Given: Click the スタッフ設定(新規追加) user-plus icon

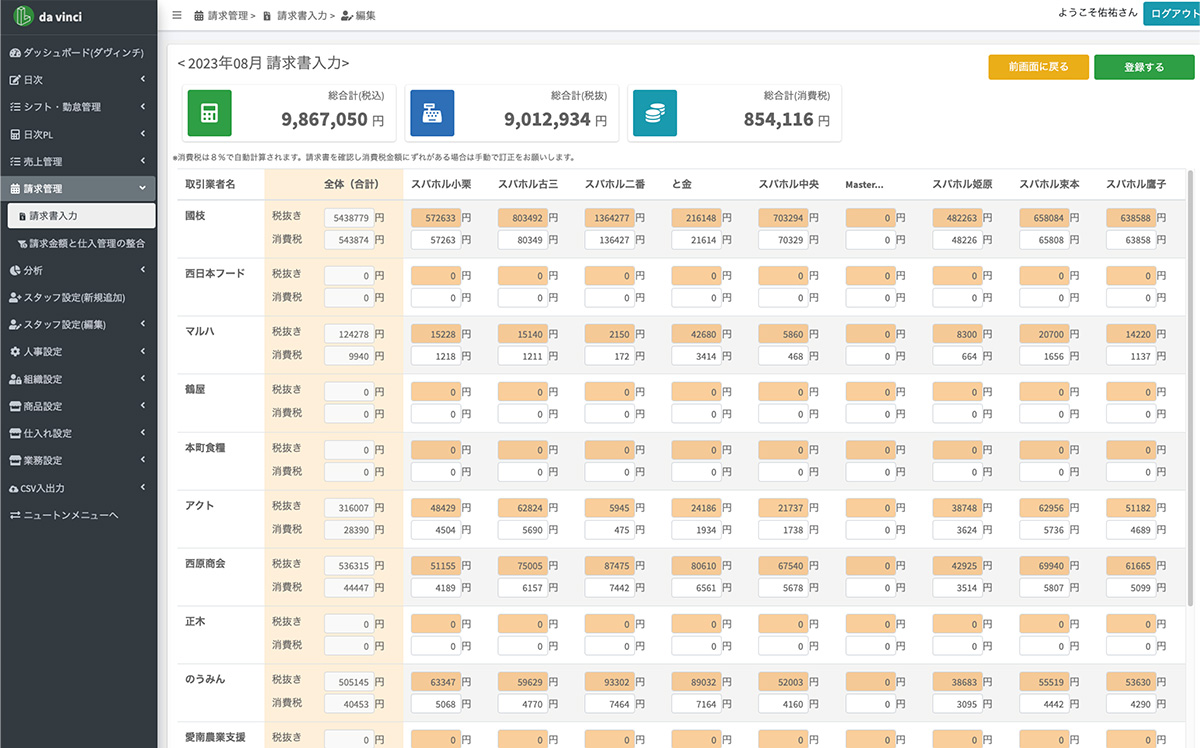Looking at the screenshot, I should [15, 297].
